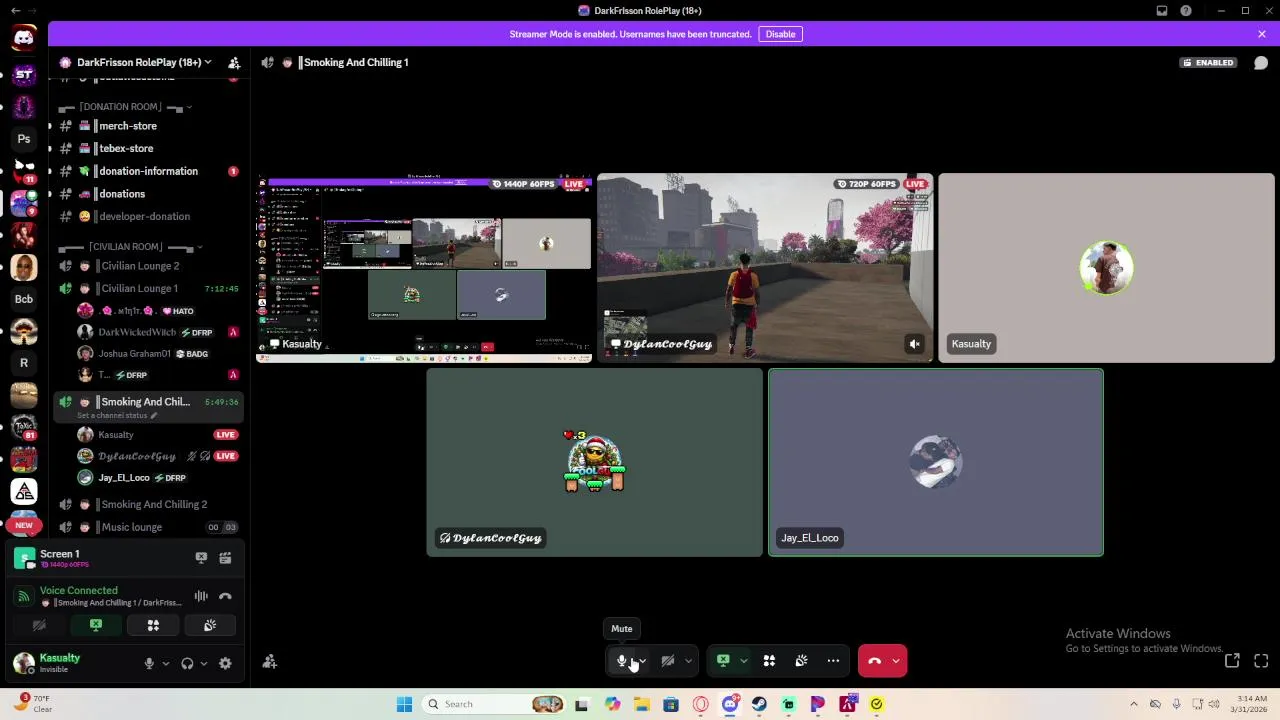Collapse the CIVILIAN ROOM category
The width and height of the screenshot is (1280, 720).
tap(129, 247)
